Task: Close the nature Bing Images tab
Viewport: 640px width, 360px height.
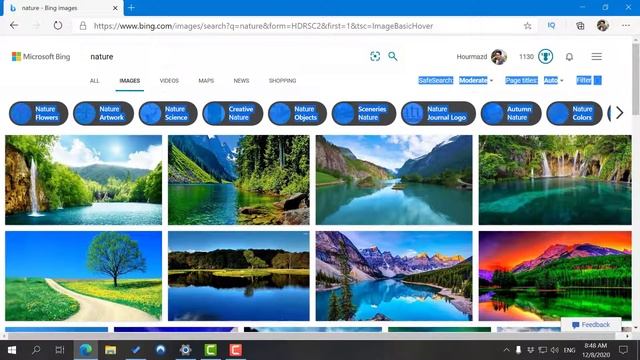Action: tap(115, 8)
